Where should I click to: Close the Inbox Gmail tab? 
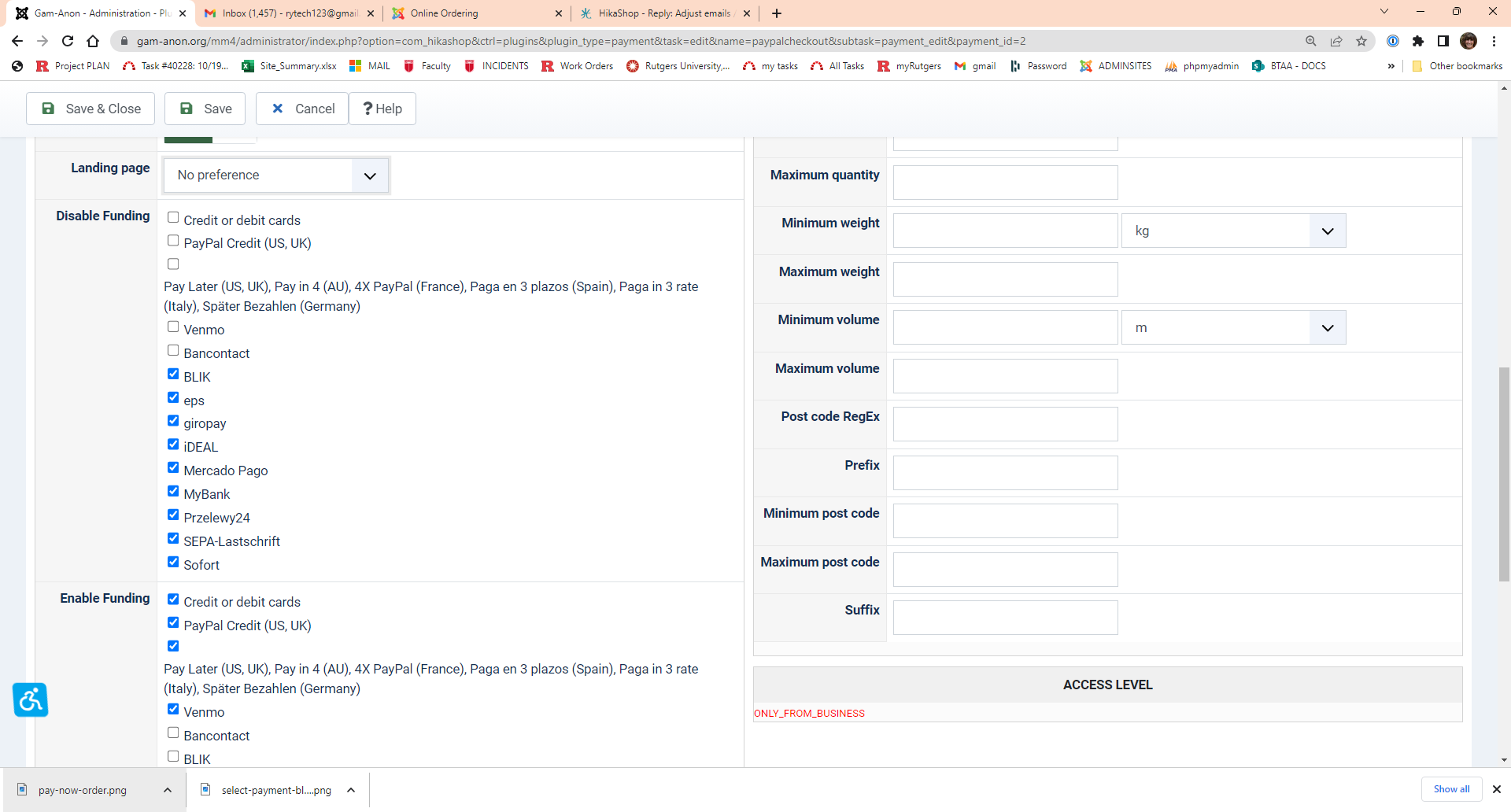coord(371,13)
